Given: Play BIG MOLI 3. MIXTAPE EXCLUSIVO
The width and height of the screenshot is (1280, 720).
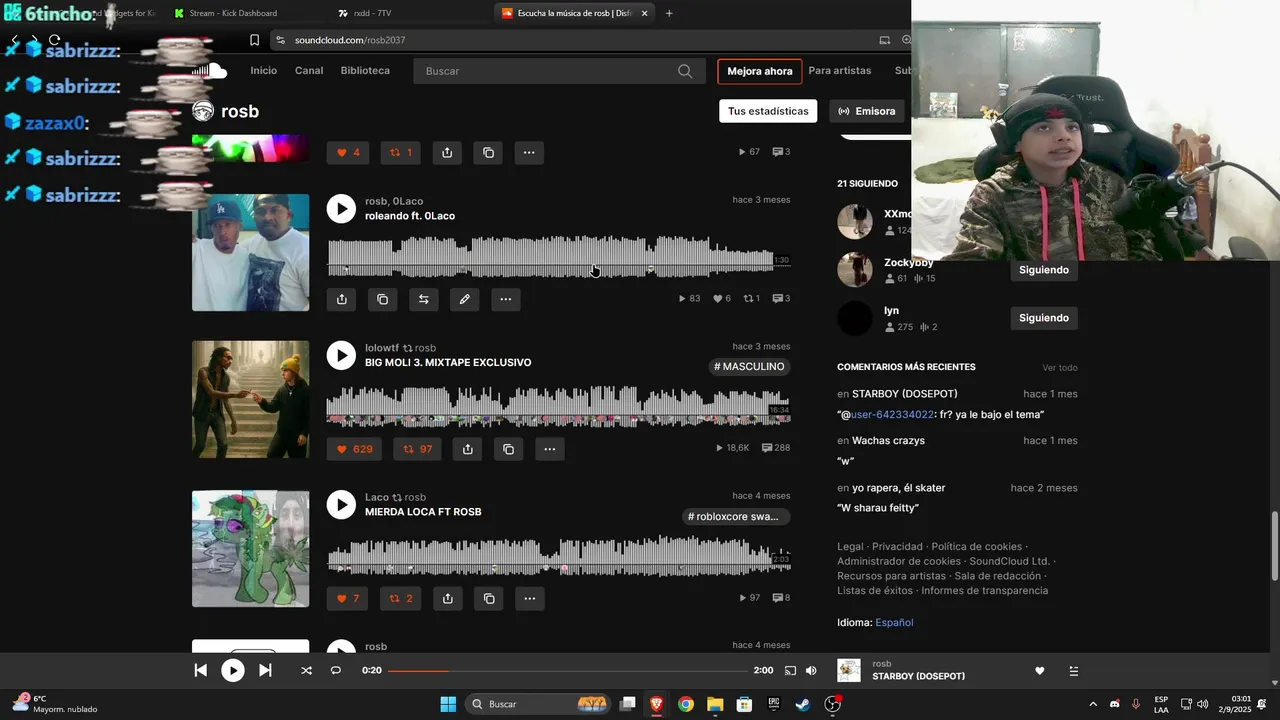Looking at the screenshot, I should tap(341, 355).
